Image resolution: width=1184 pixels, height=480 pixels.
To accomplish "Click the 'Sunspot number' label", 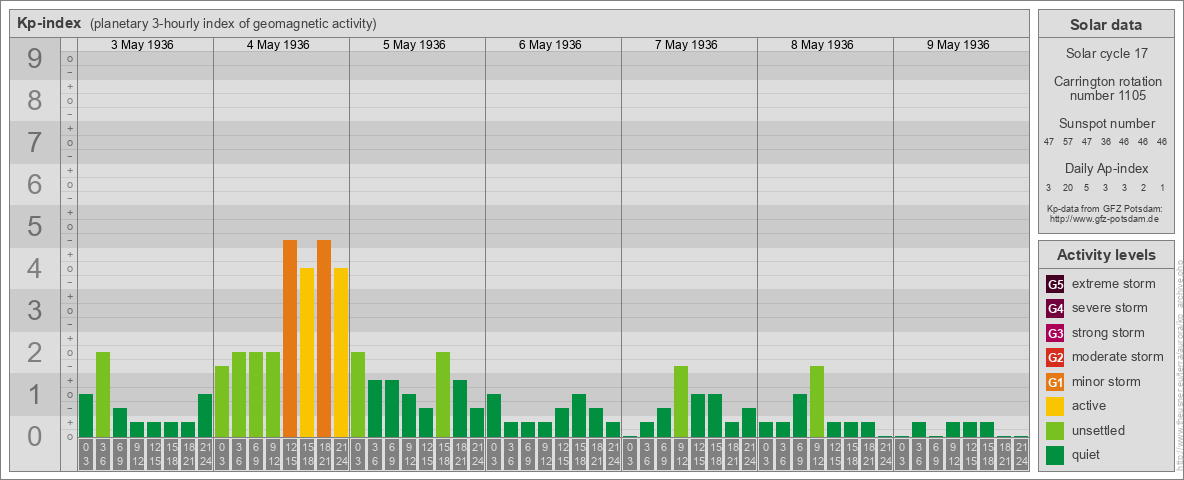I will [1107, 124].
